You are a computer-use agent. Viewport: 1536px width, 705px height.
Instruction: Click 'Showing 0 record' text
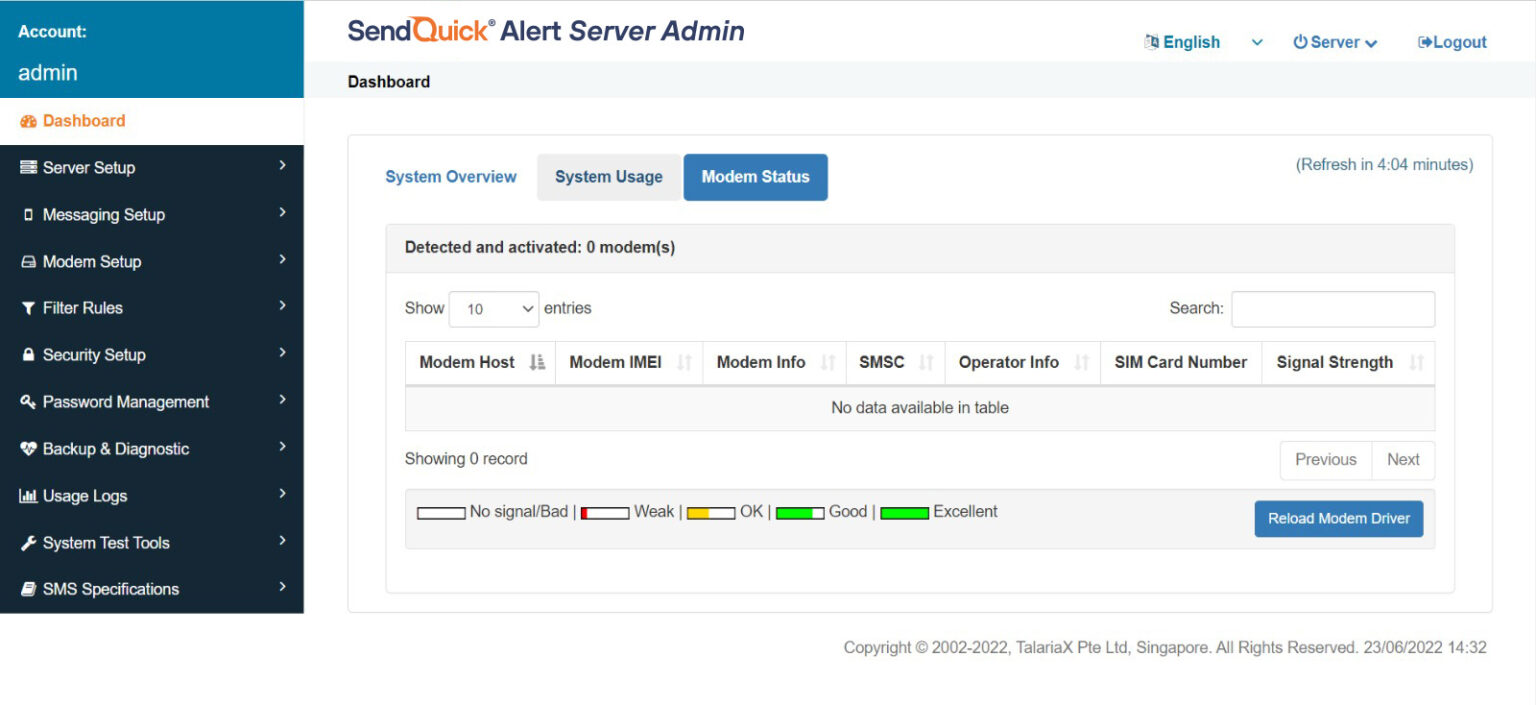(466, 459)
